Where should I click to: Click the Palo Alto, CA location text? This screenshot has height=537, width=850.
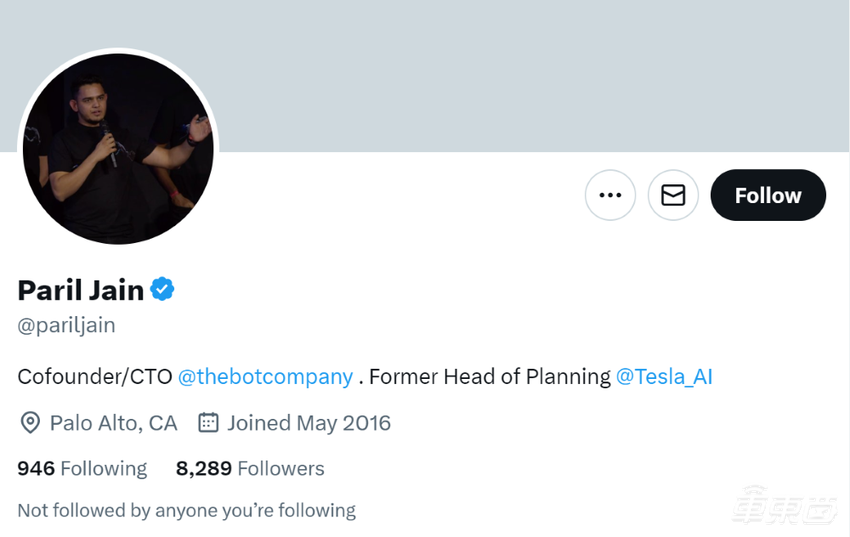pyautogui.click(x=113, y=423)
